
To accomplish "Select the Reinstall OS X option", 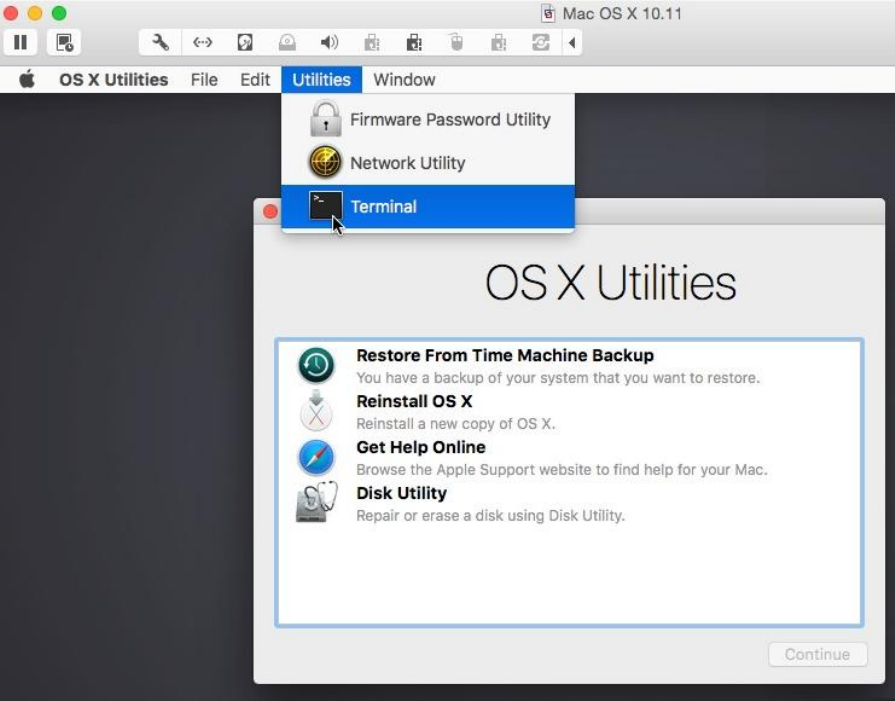I will click(569, 412).
